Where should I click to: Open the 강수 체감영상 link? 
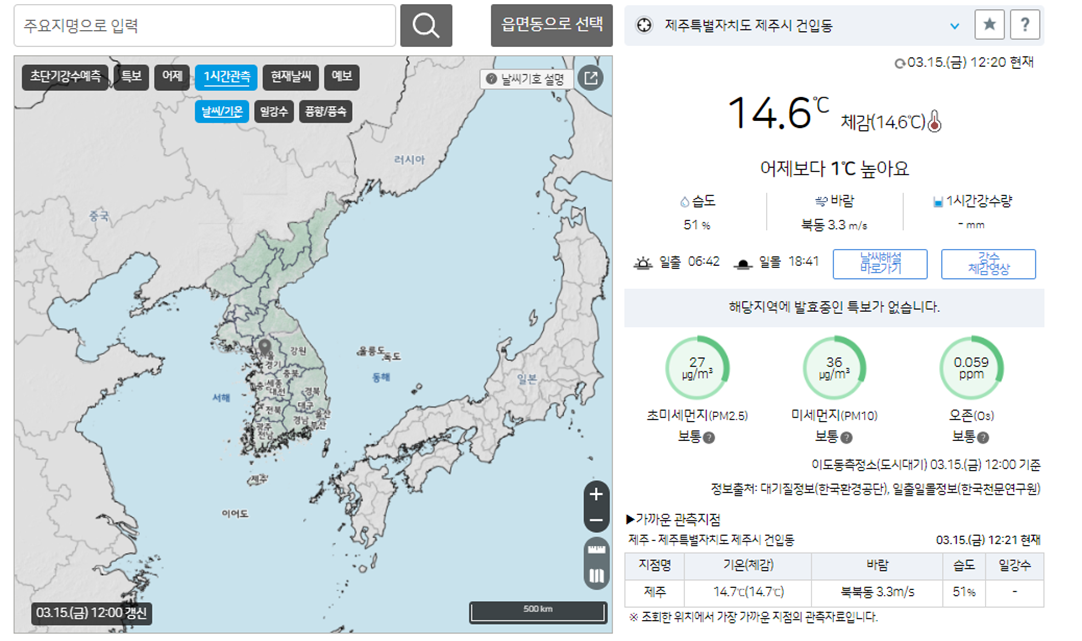[987, 263]
